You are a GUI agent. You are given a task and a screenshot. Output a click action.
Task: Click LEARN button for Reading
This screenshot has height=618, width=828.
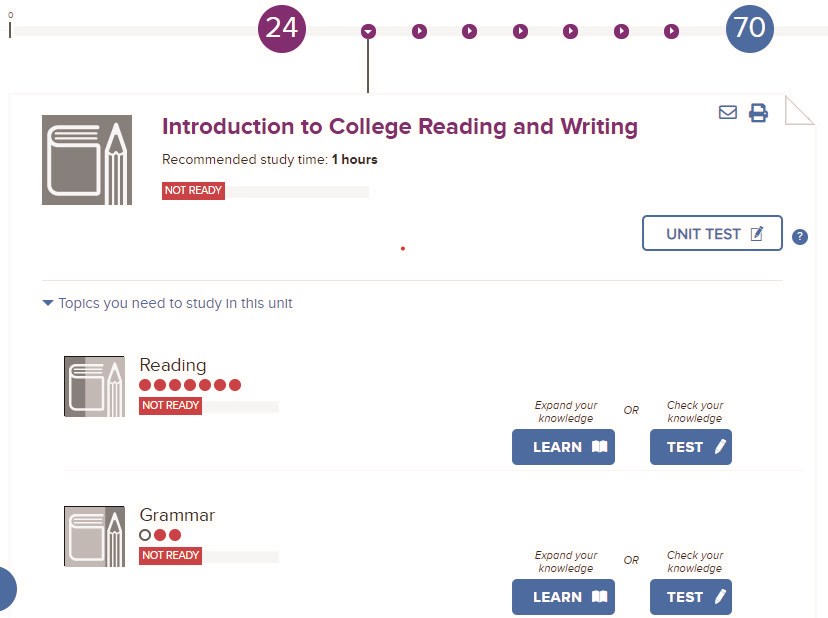click(563, 447)
